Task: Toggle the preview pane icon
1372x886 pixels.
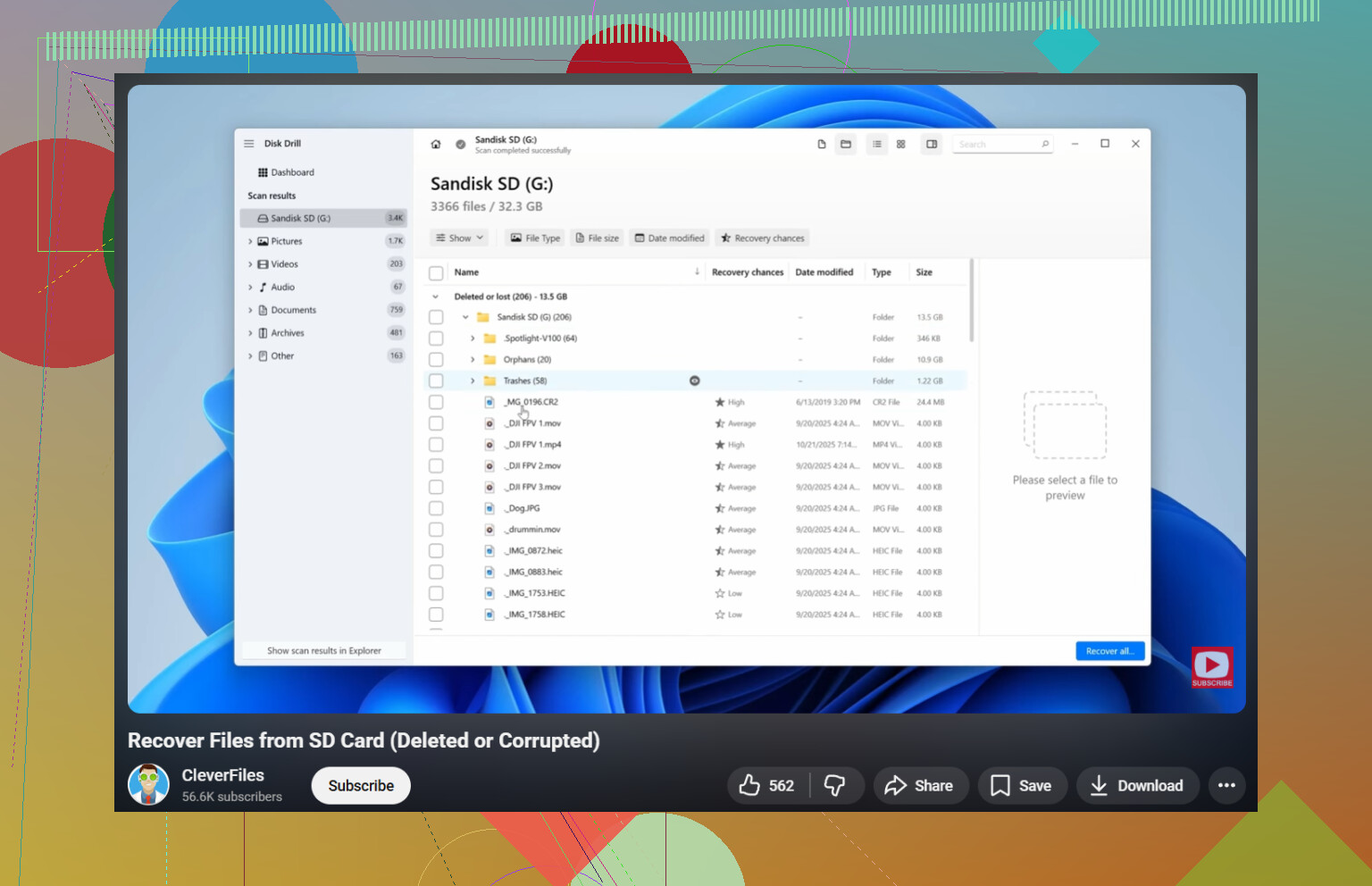Action: tap(932, 144)
